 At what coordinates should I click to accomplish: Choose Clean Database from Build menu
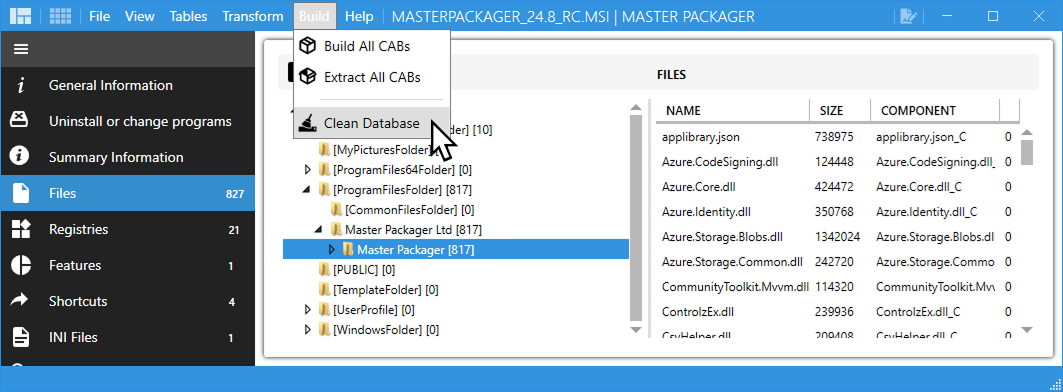pos(372,123)
